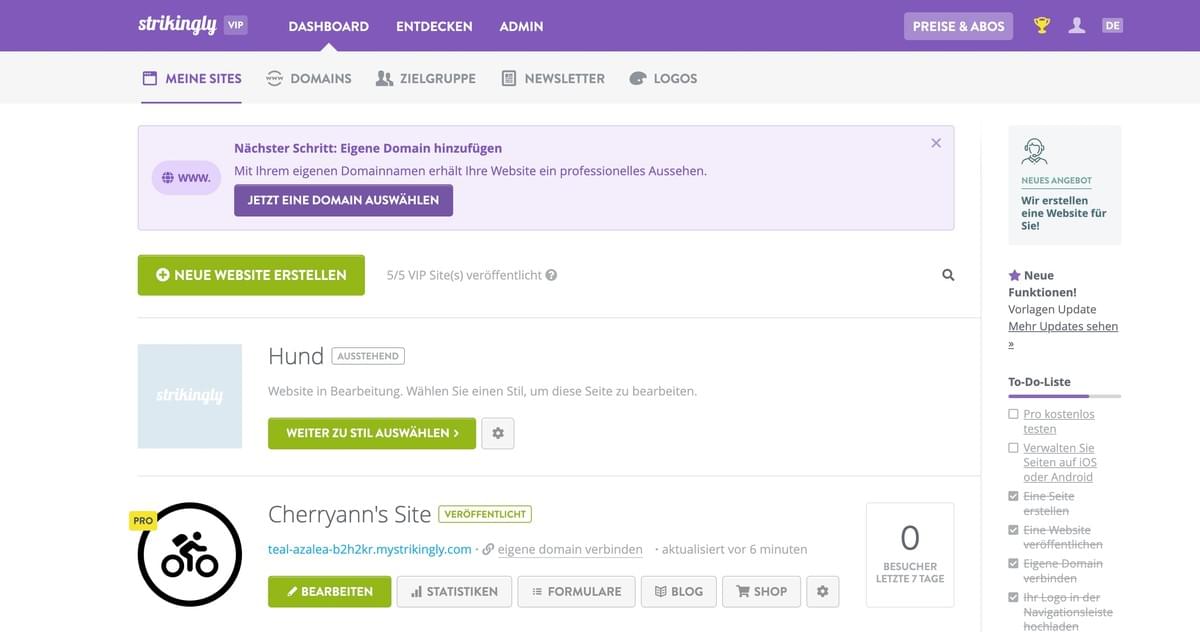Click the Hund site title
This screenshot has width=1200, height=632.
[x=296, y=356]
